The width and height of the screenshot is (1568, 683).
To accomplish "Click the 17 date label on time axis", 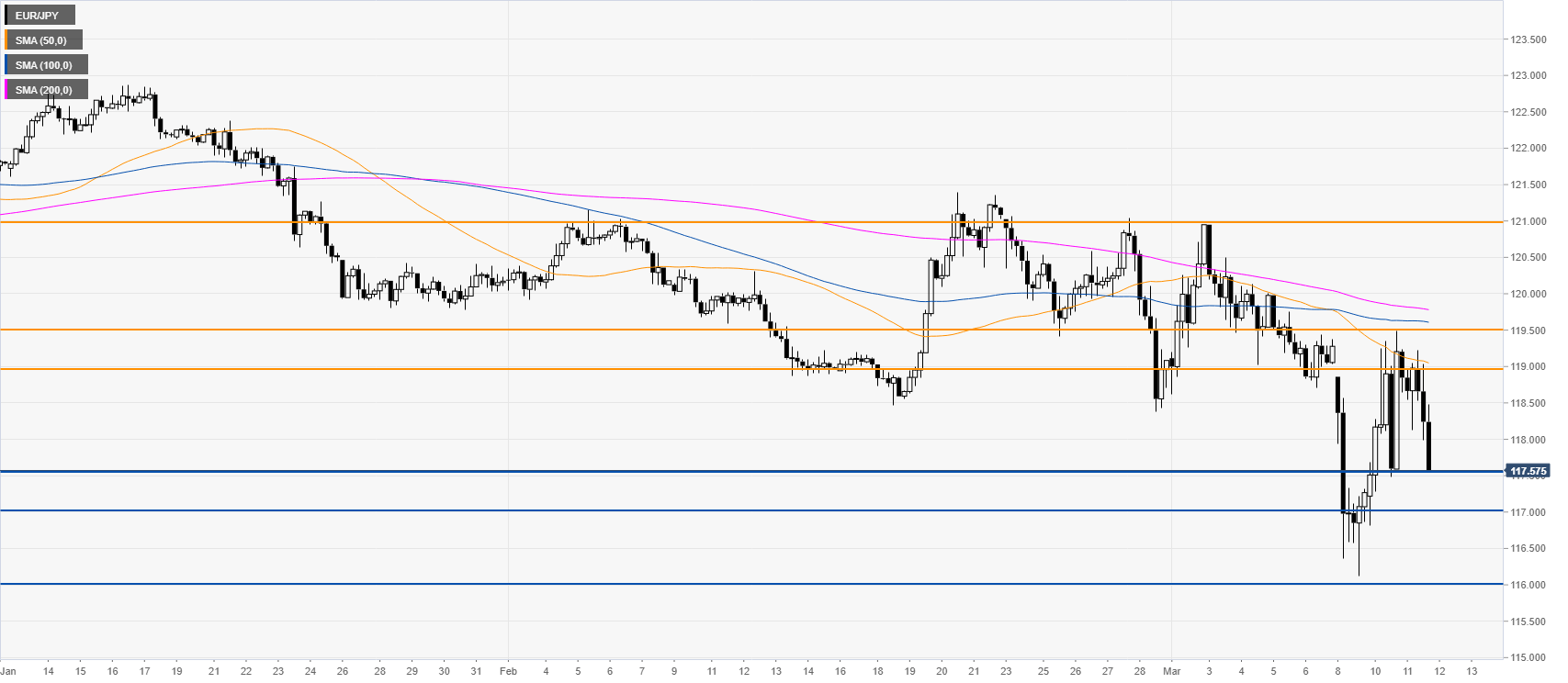I will (x=144, y=671).
